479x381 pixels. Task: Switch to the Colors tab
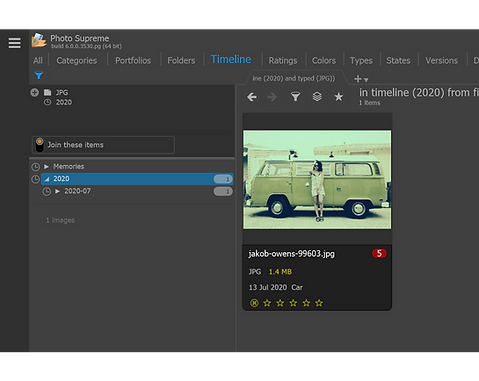324,60
